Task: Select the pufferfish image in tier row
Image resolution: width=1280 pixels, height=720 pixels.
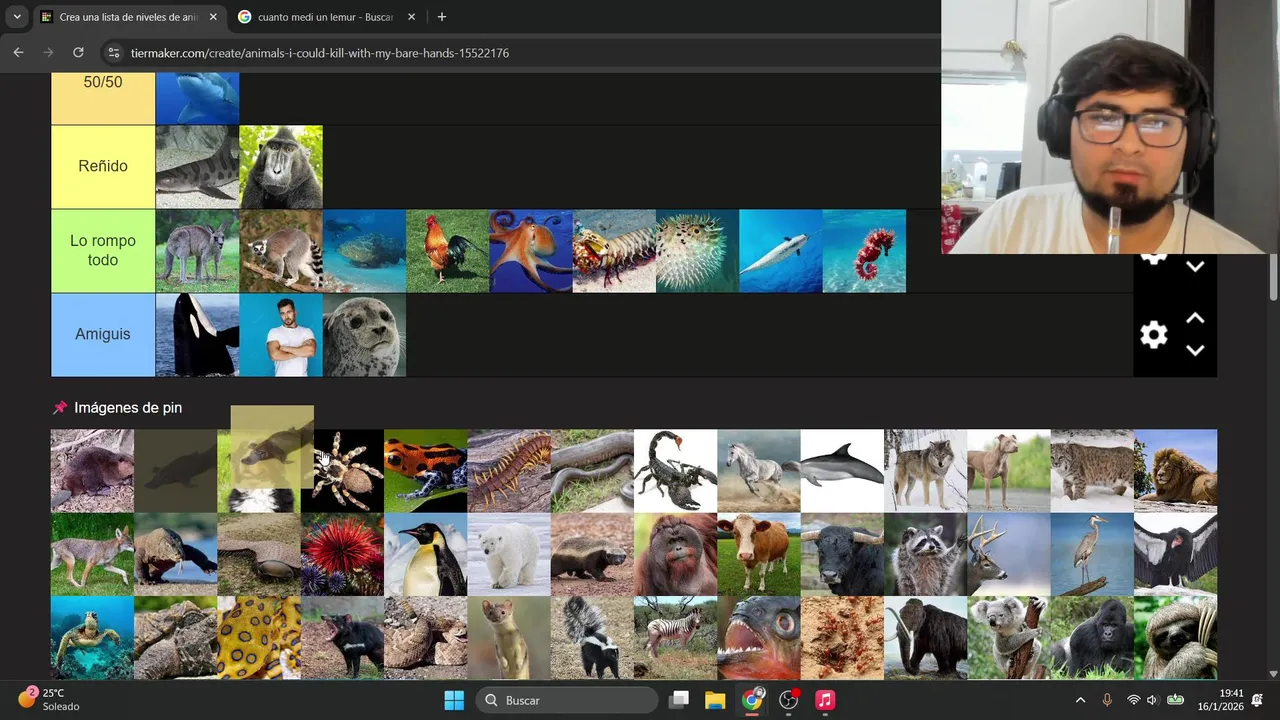Action: pyautogui.click(x=697, y=251)
